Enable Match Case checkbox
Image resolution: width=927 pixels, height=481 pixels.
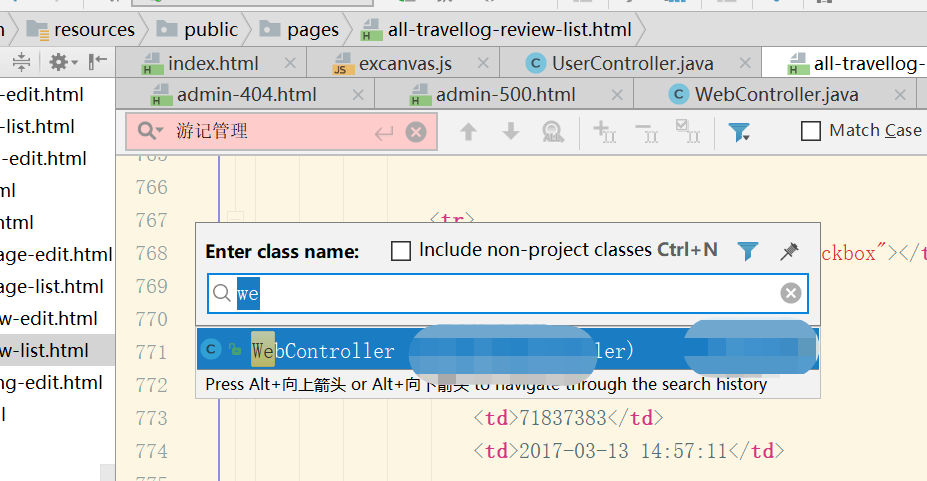(x=811, y=131)
